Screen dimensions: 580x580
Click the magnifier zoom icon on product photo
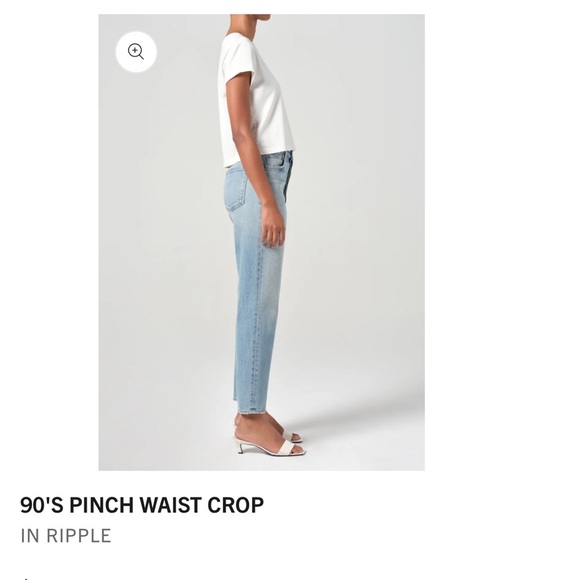(136, 51)
